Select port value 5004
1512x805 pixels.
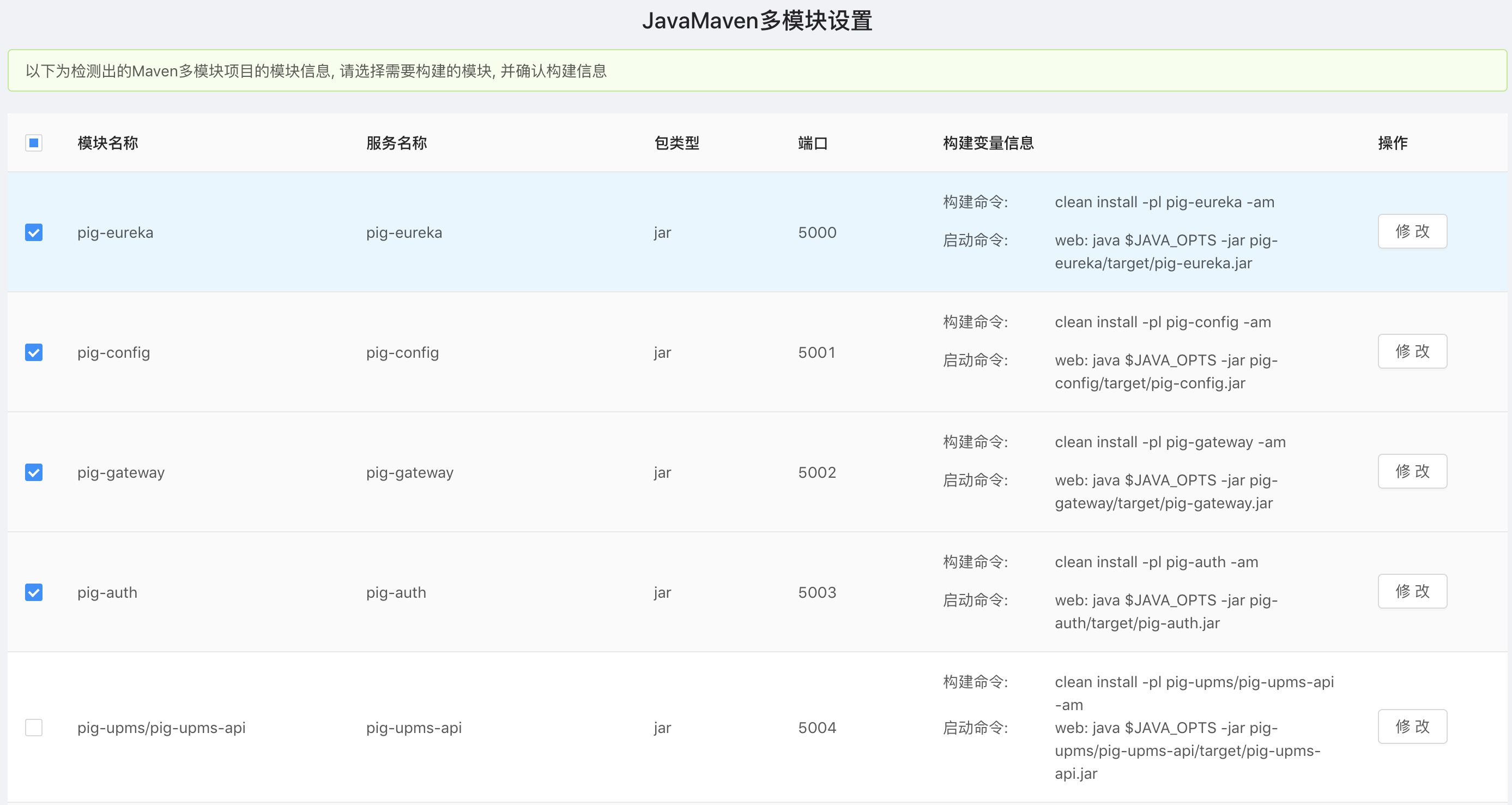click(x=817, y=728)
